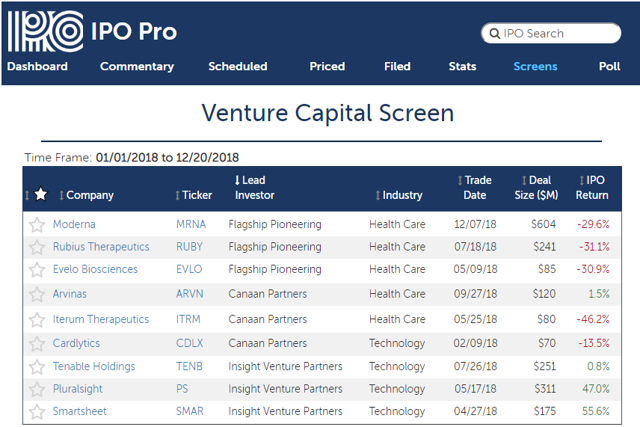Select the time frame date range text

(167, 158)
